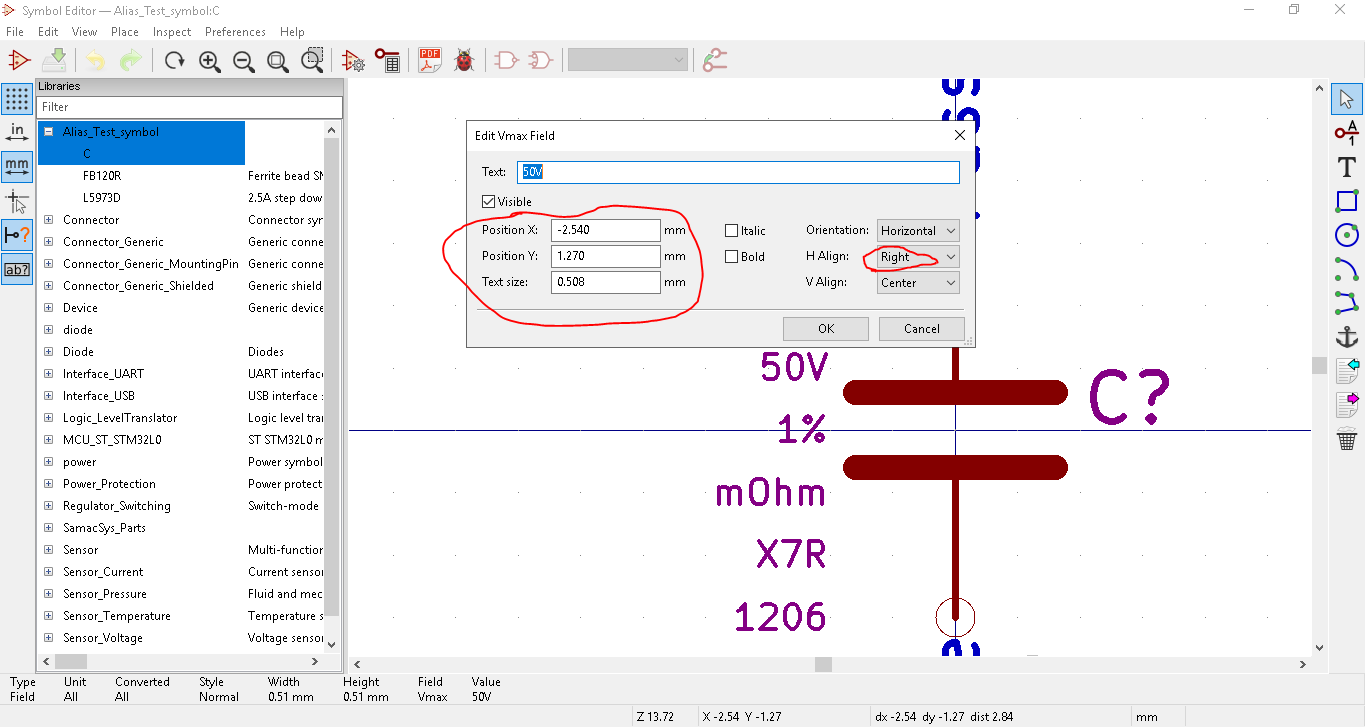
Task: Select the FB120R symbol
Action: pyautogui.click(x=102, y=176)
